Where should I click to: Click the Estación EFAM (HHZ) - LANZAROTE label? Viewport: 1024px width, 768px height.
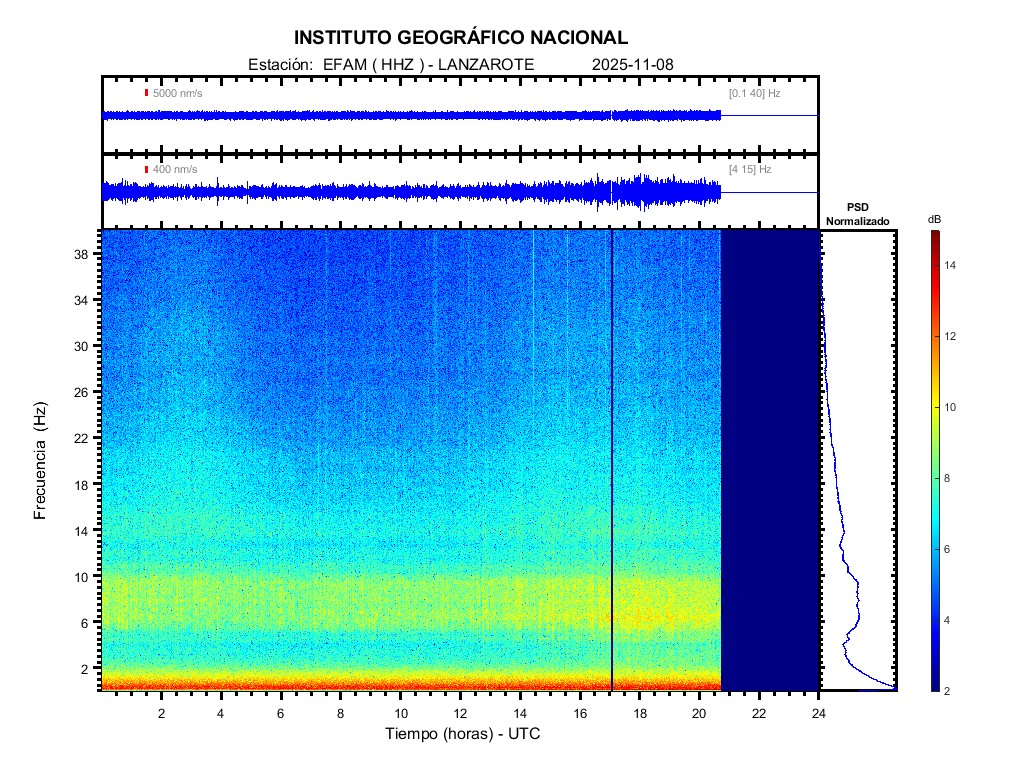(390, 64)
